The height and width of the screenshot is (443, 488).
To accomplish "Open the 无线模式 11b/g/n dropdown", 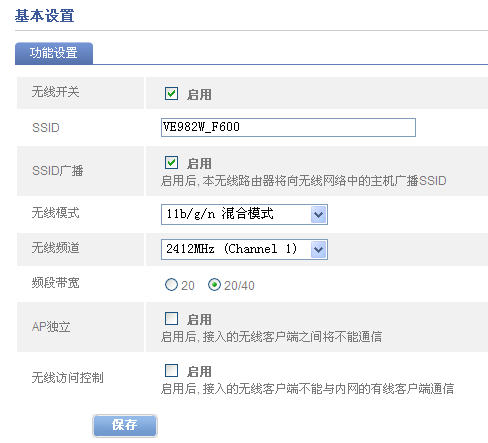I will pos(244,214).
